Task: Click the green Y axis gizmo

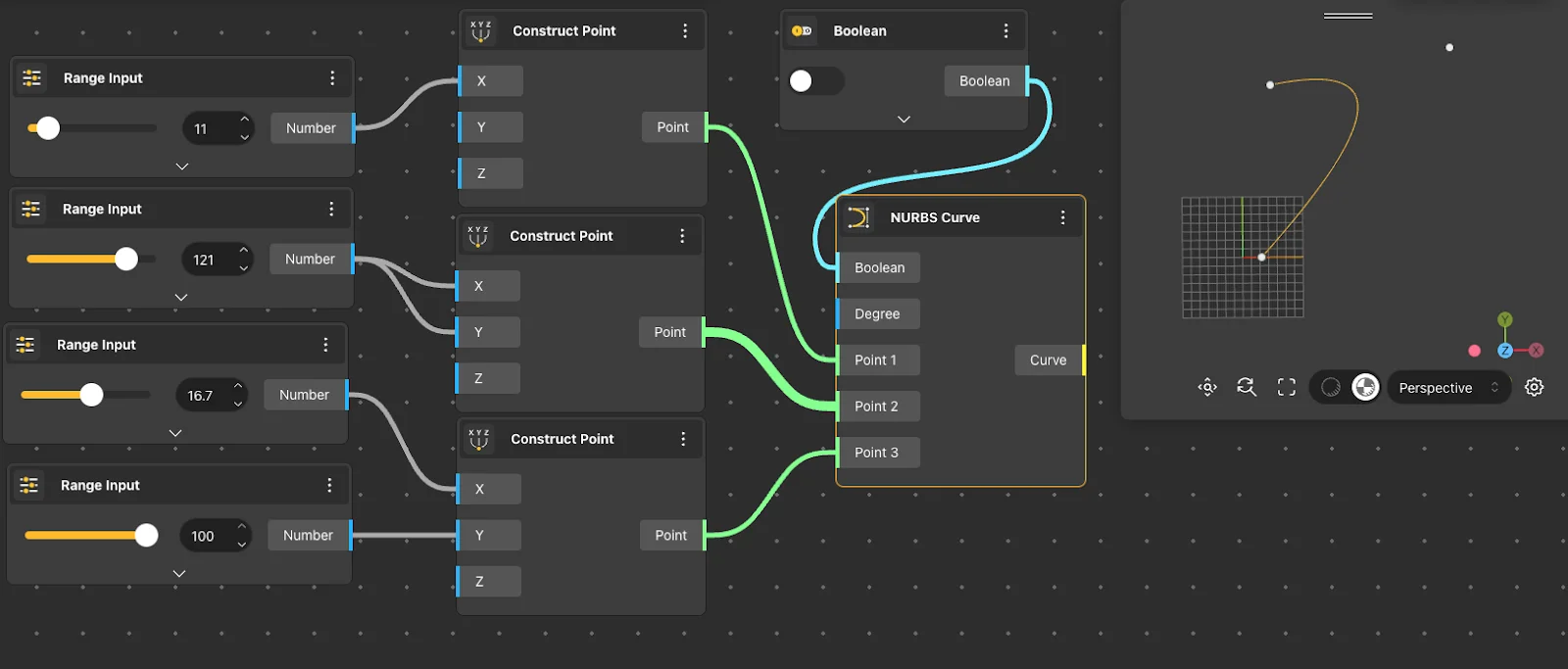Action: 1505,320
